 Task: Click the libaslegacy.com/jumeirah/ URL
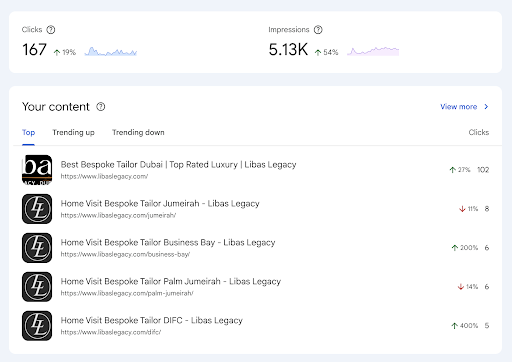[118, 216]
